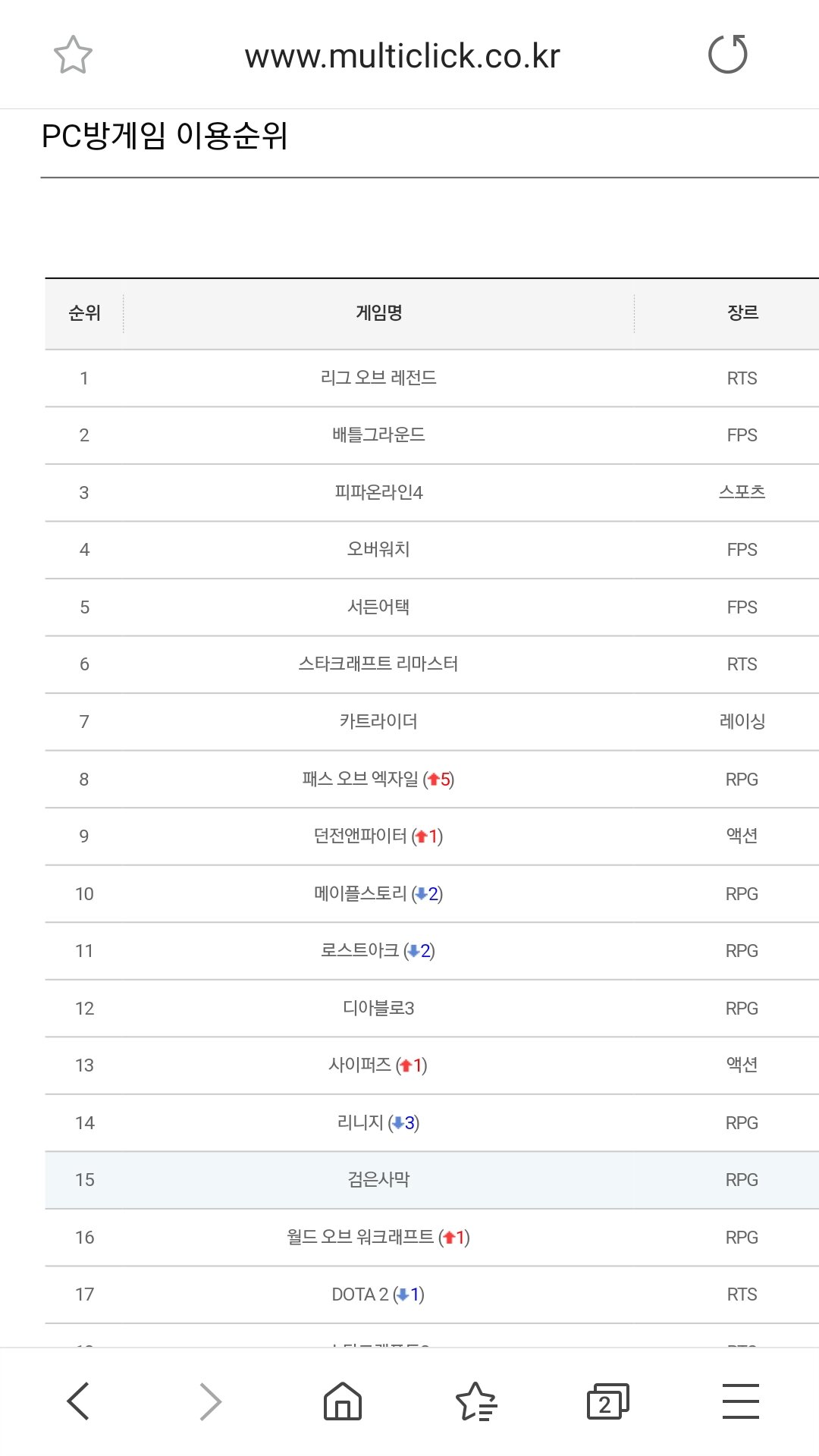The height and width of the screenshot is (1456, 819).
Task: Open the 오버워치 game entry
Action: pos(378,550)
